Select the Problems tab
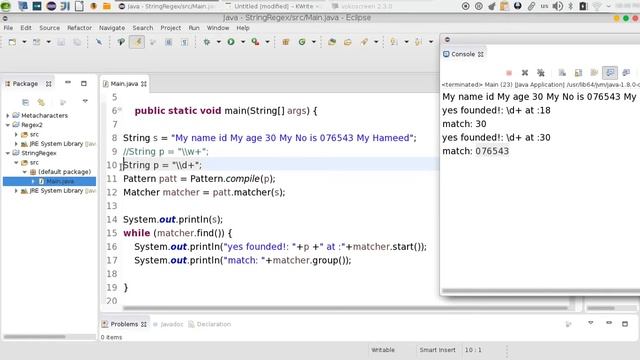 (x=124, y=324)
